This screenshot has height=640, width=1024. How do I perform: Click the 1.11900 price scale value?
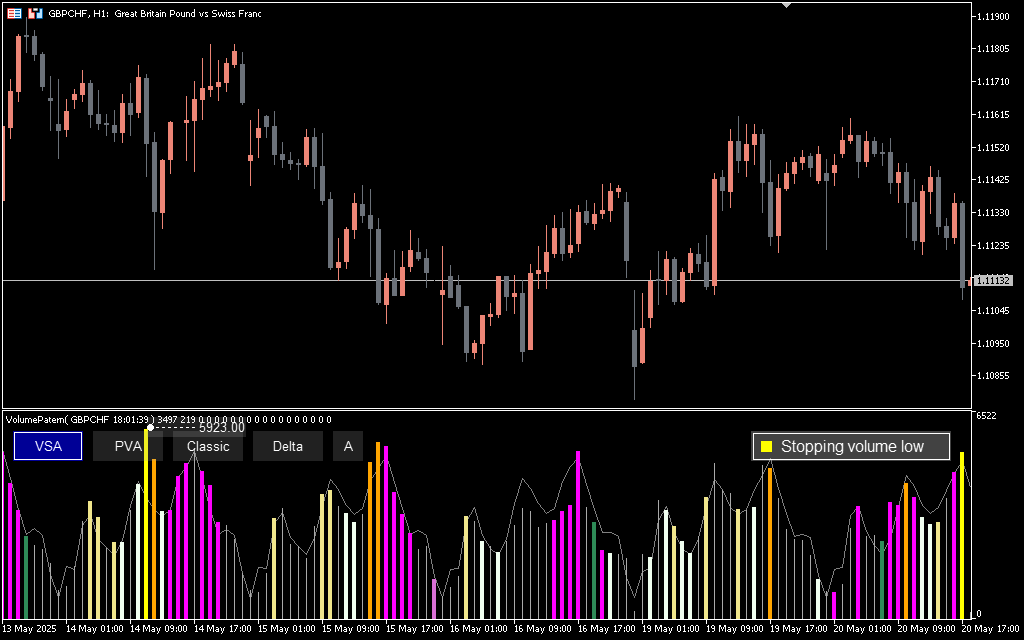click(992, 17)
